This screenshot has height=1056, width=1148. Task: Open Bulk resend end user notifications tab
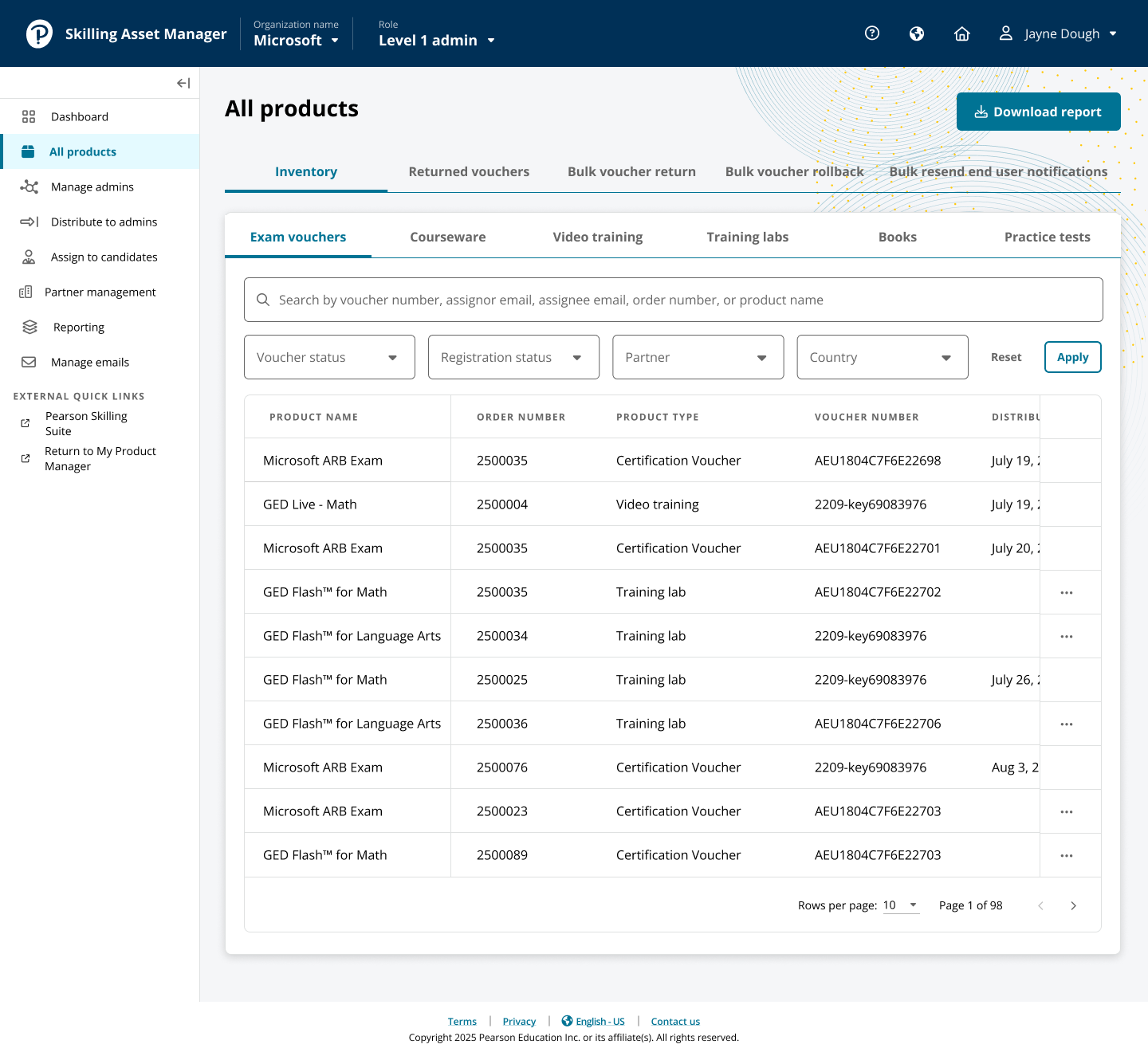tap(998, 171)
